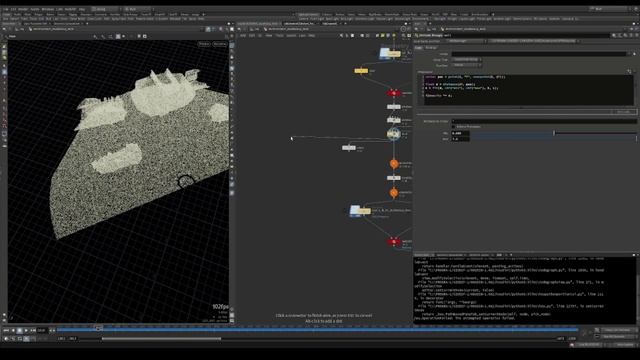Image resolution: width=640 pixels, height=360 pixels.
Task: Click the stop button in the playbar
Action: pyautogui.click(x=19, y=330)
